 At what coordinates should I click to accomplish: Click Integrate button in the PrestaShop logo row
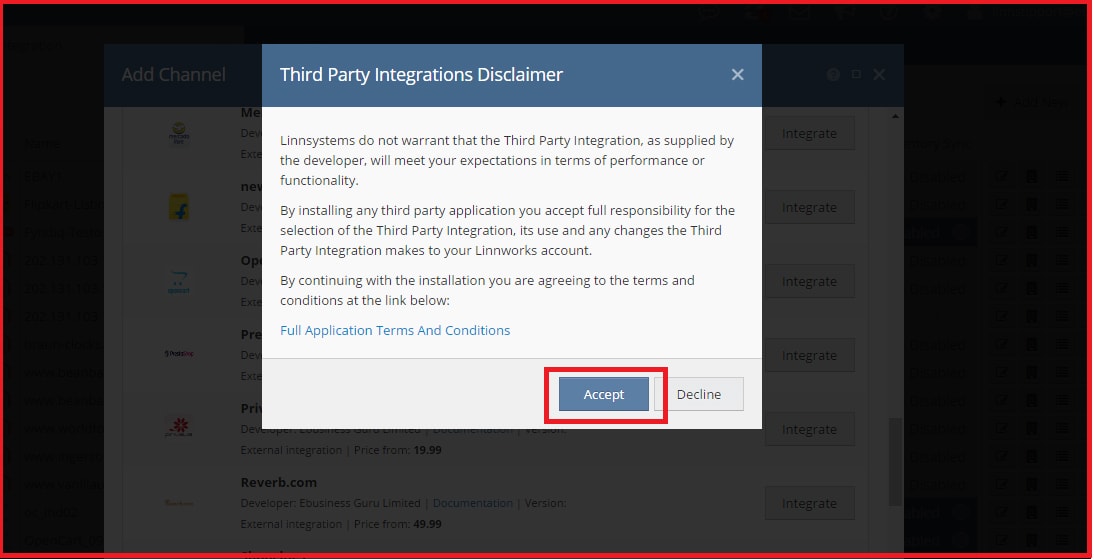pos(809,355)
